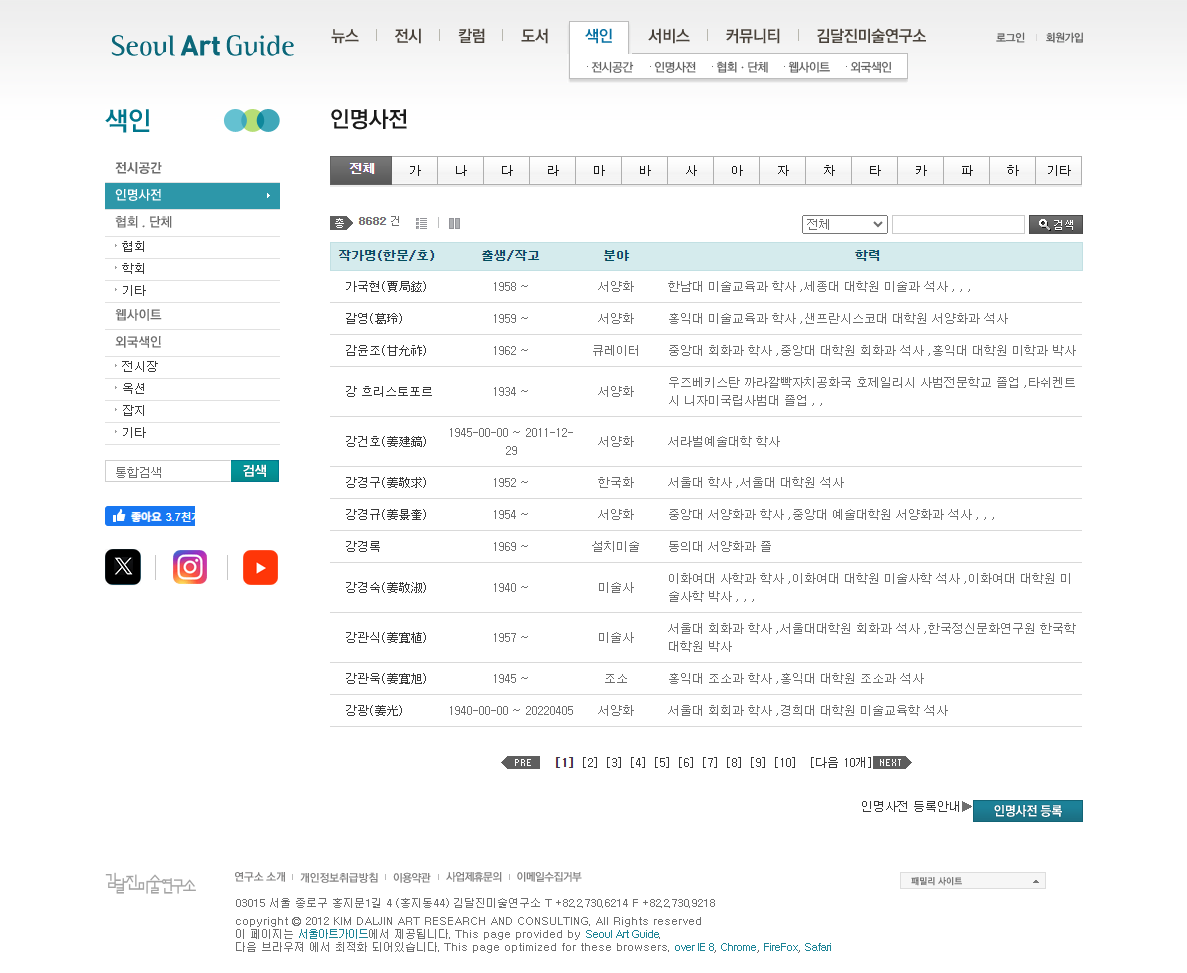Click the 인명사전 등록 button

tap(1027, 811)
